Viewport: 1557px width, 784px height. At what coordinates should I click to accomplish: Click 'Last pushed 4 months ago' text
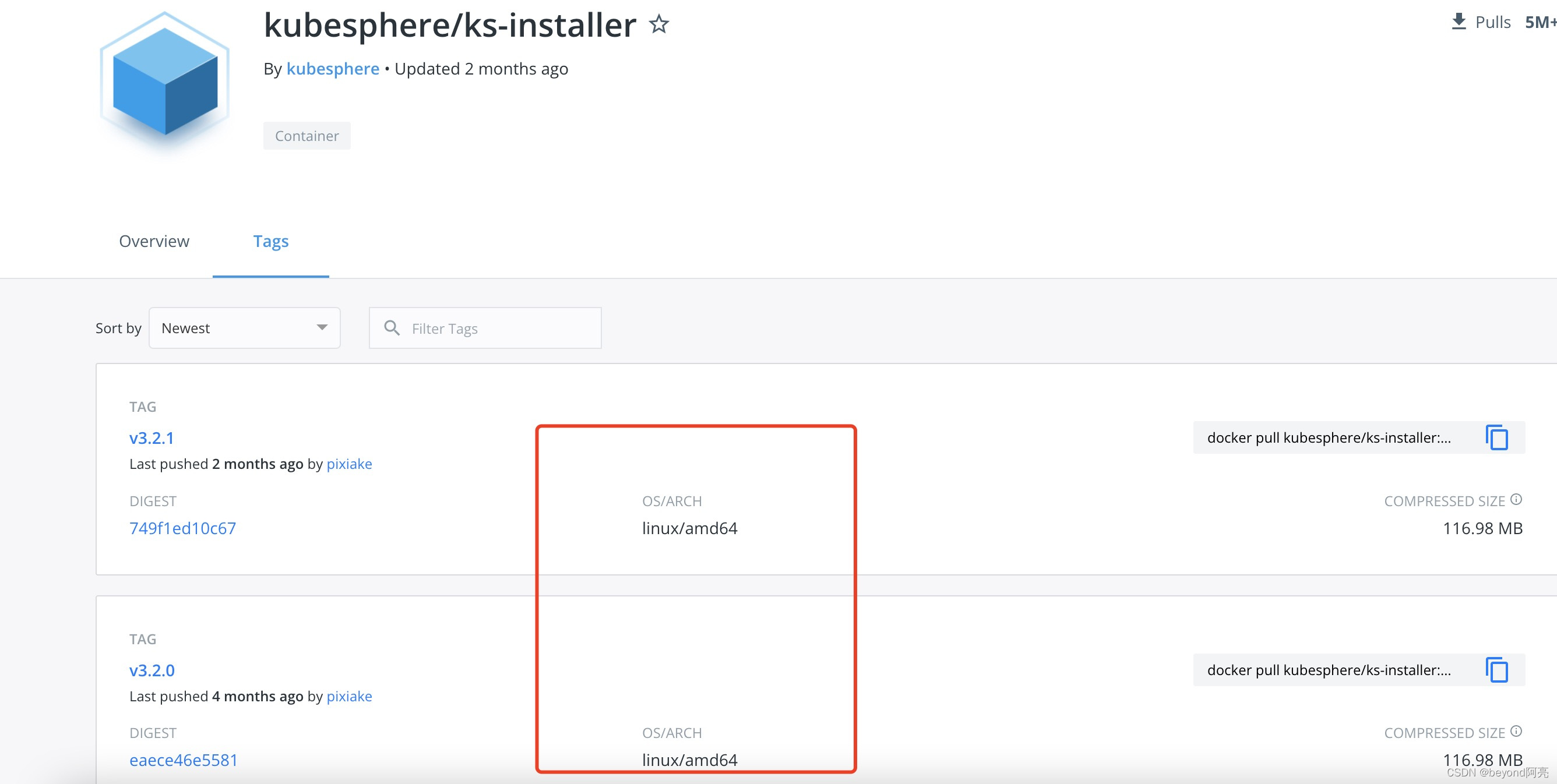point(216,697)
